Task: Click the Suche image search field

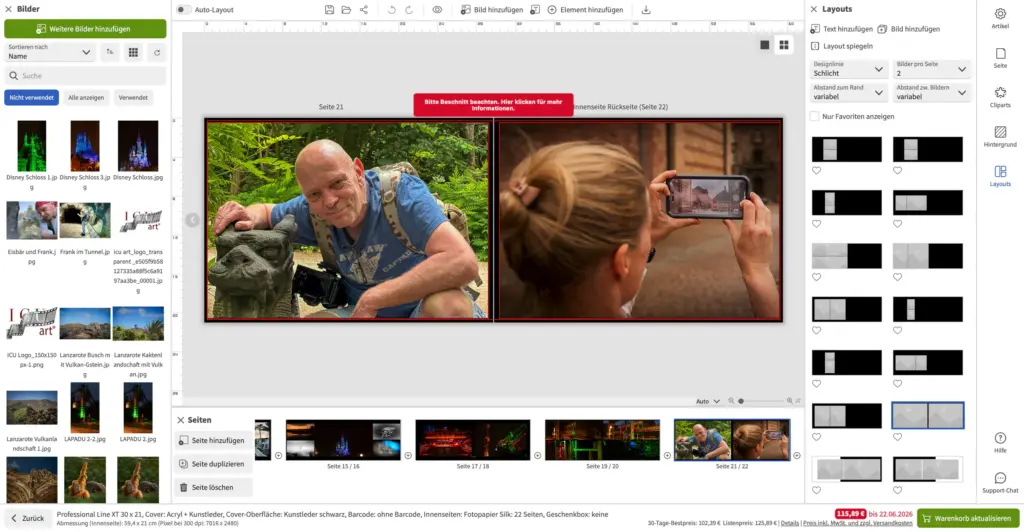Action: tap(85, 76)
